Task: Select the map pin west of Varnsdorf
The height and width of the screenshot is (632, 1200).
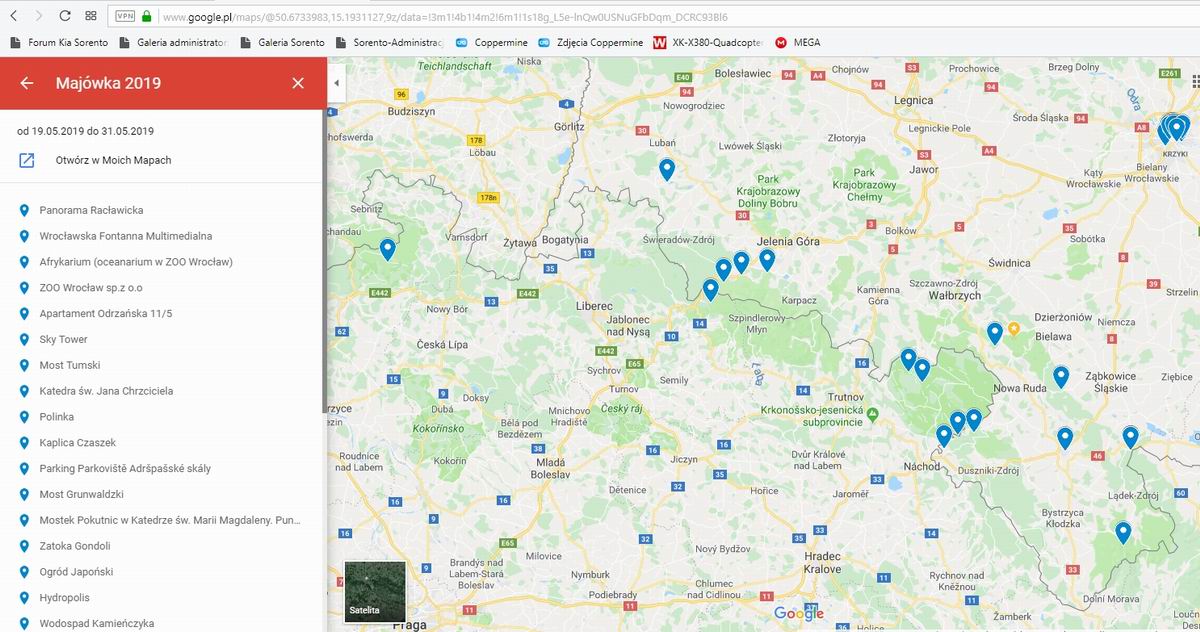Action: tap(388, 249)
